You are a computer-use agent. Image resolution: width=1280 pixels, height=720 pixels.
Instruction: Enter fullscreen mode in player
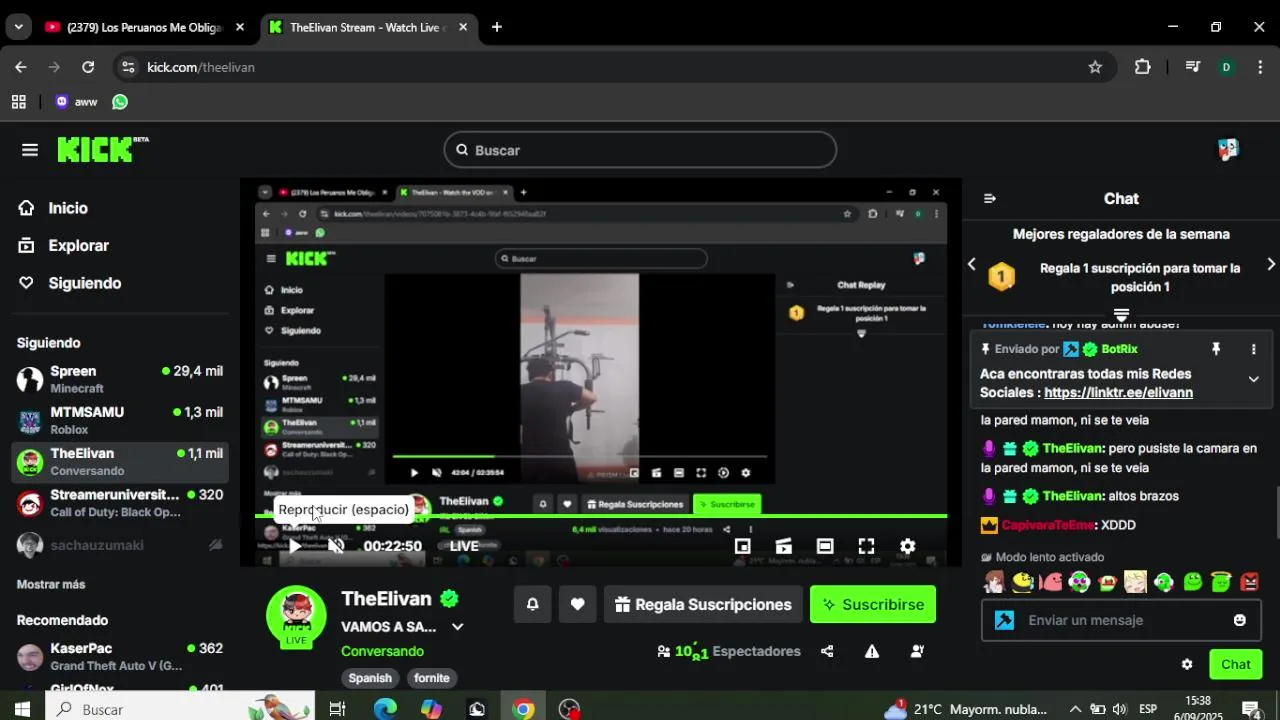[866, 546]
